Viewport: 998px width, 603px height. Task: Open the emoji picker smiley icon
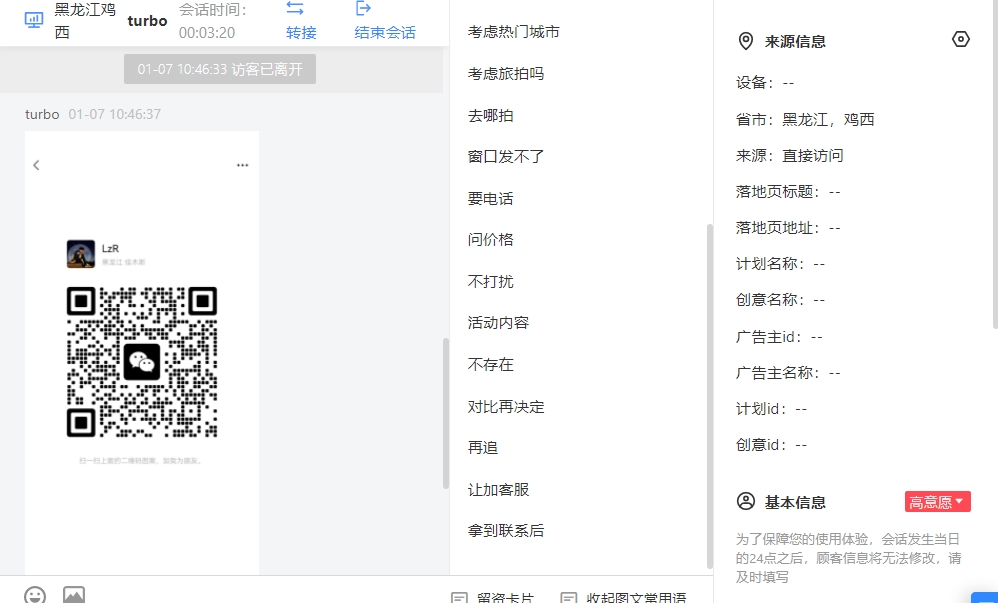tap(35, 595)
